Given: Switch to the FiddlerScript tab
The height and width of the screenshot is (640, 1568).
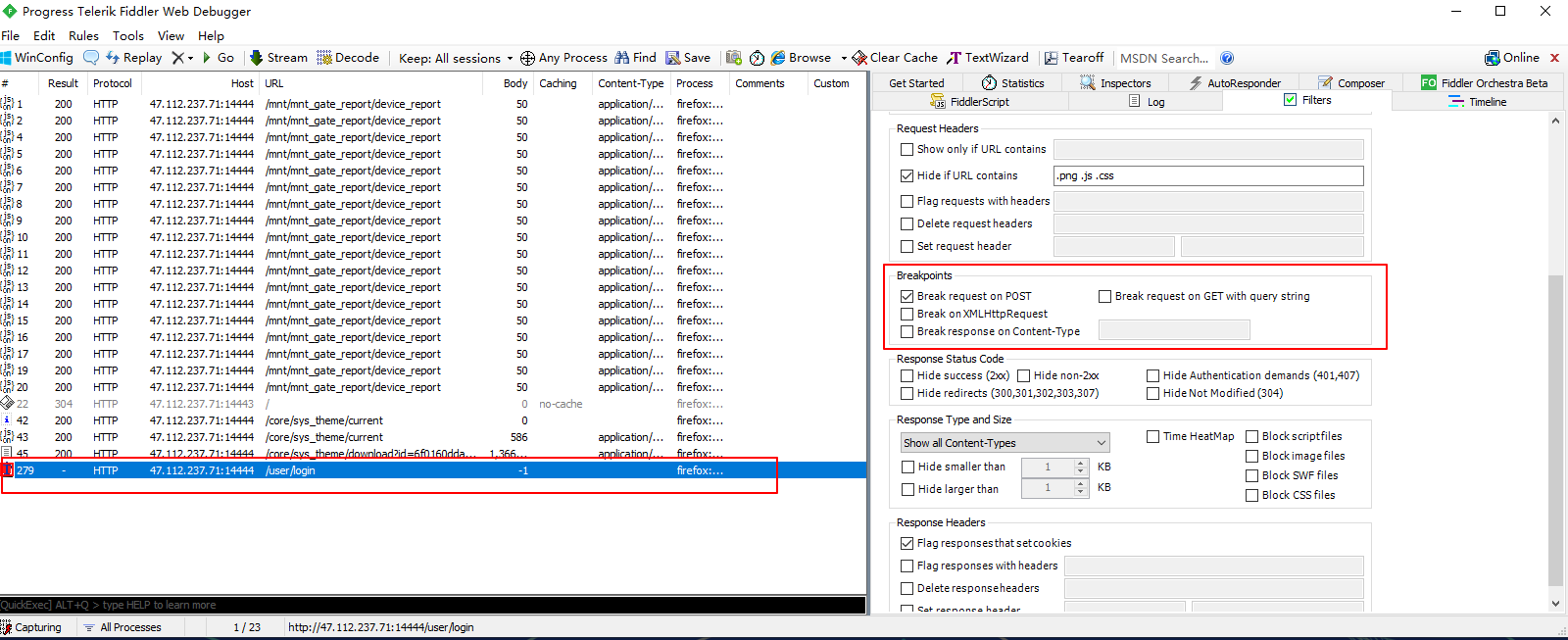Looking at the screenshot, I should (969, 102).
